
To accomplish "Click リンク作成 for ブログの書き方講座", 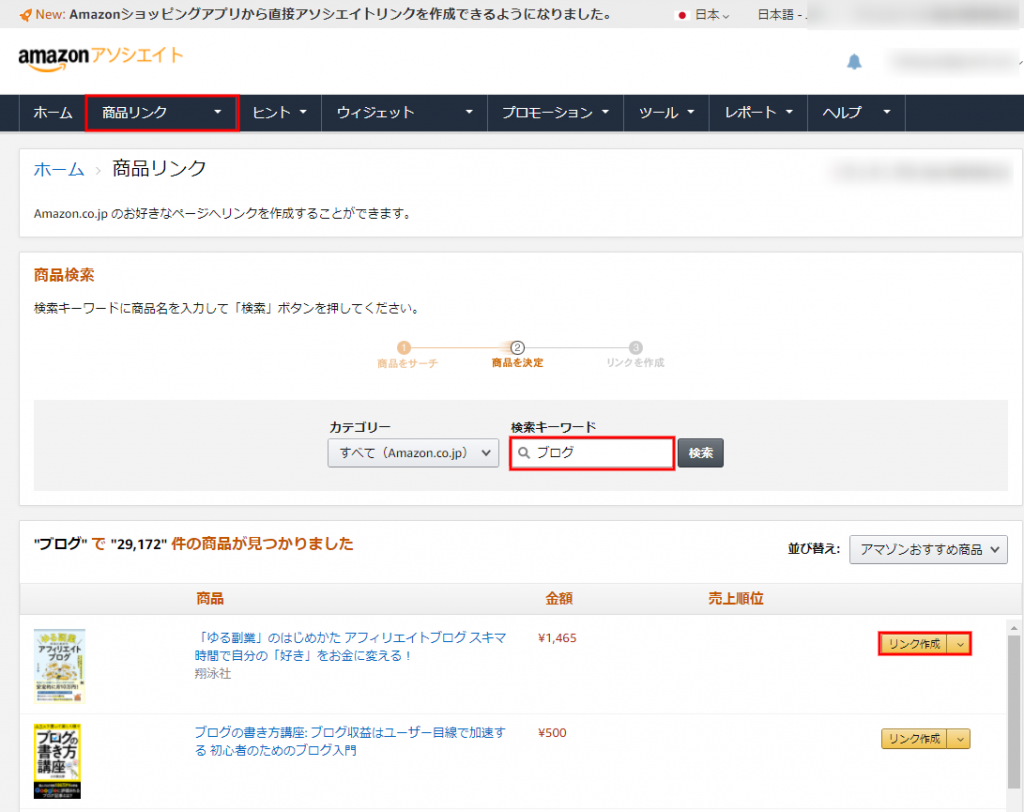I will tap(914, 739).
